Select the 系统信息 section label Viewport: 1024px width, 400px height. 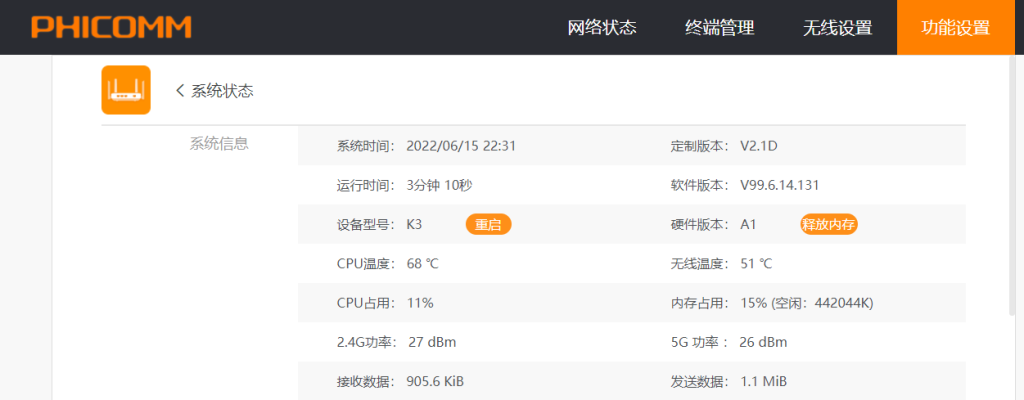(219, 143)
